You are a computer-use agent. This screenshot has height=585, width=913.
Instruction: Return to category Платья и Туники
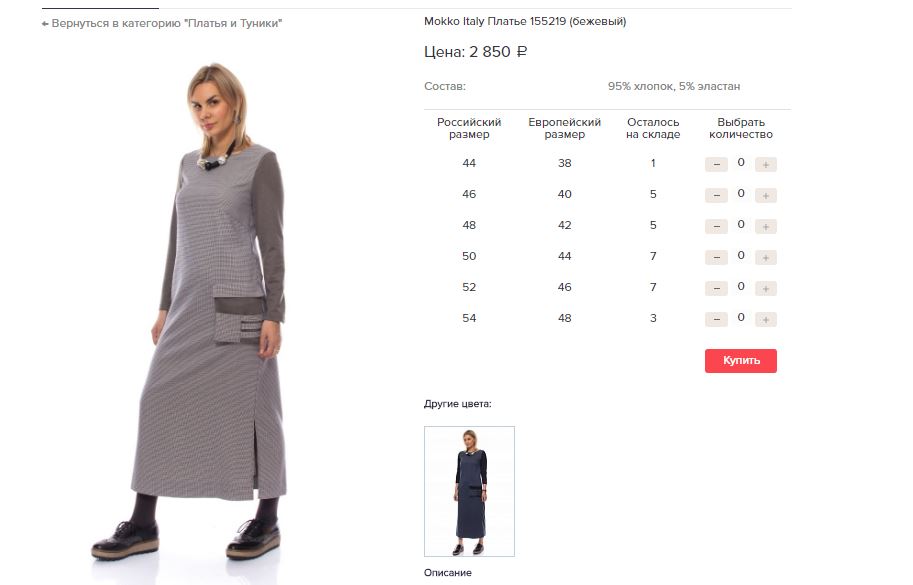[x=162, y=23]
